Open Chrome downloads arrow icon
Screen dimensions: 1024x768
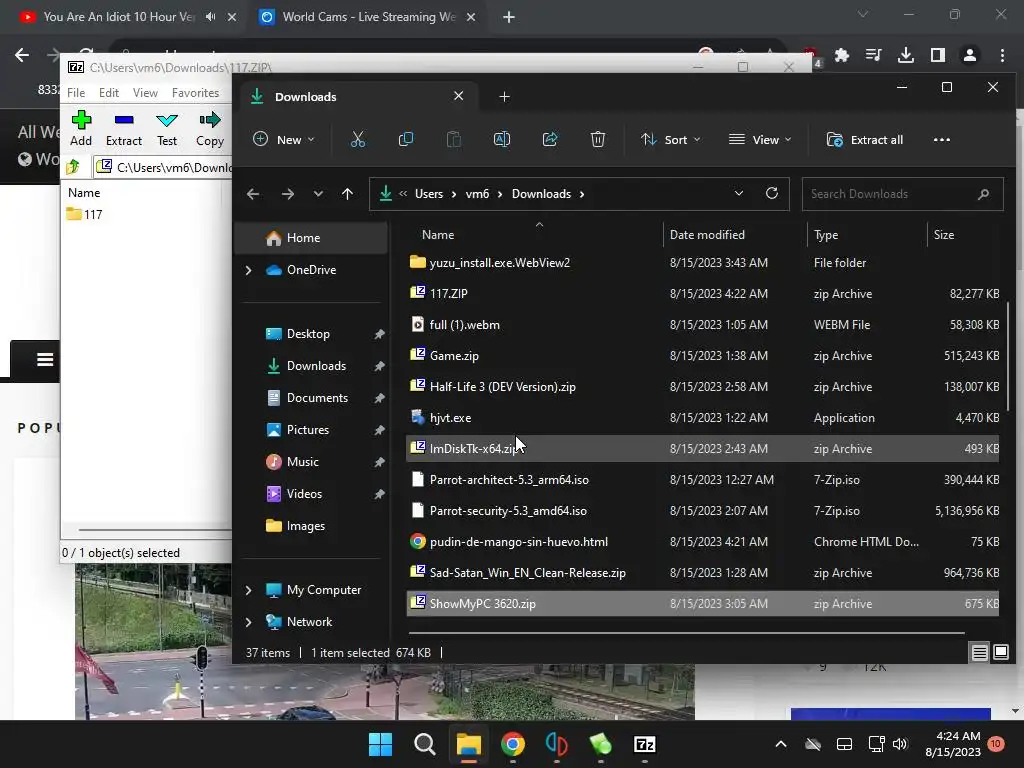[x=906, y=56]
